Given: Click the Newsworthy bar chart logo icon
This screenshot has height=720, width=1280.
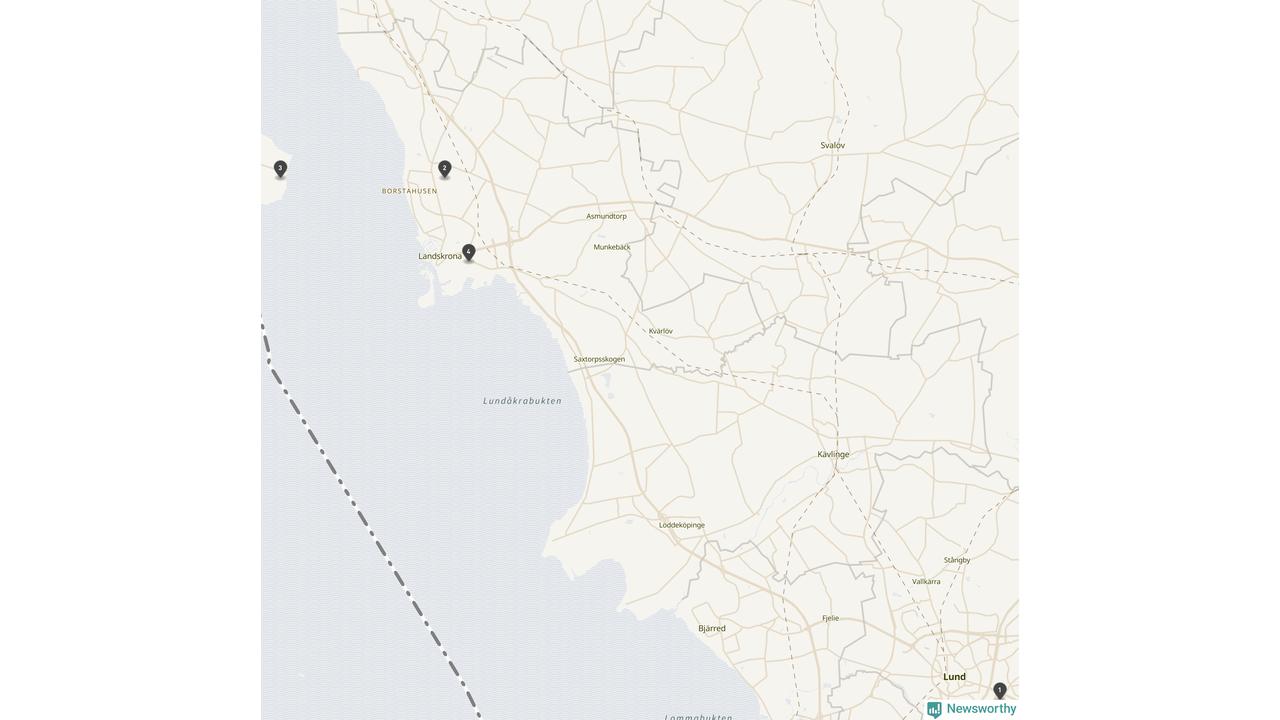Looking at the screenshot, I should [x=934, y=710].
